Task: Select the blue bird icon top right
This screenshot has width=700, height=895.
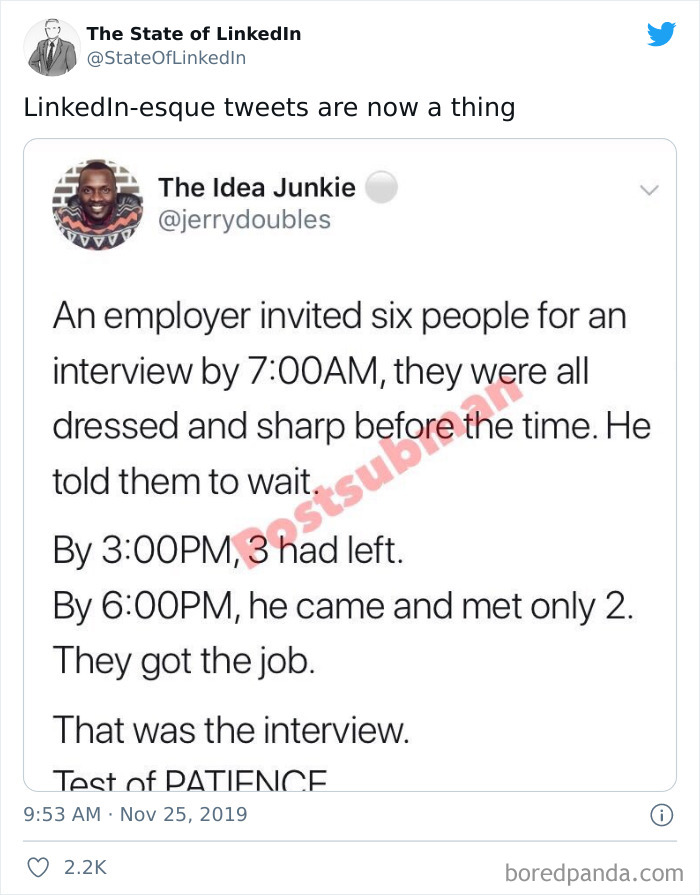Action: pos(662,33)
